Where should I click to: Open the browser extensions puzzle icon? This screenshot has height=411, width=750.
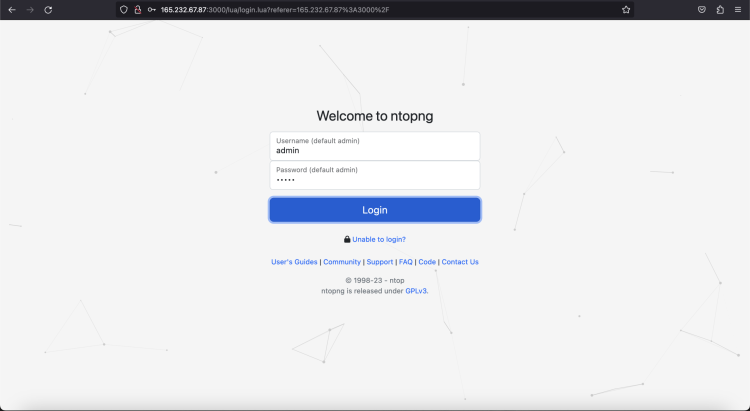pos(720,10)
